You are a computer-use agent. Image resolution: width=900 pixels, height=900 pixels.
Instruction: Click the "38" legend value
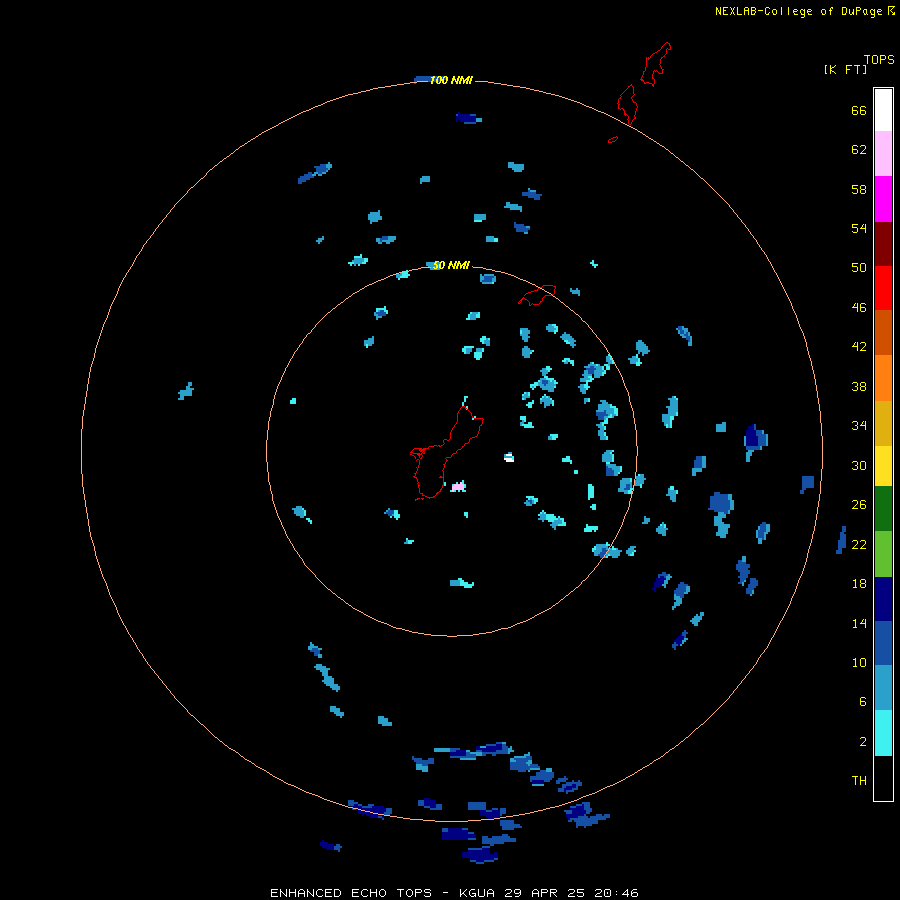click(x=859, y=387)
